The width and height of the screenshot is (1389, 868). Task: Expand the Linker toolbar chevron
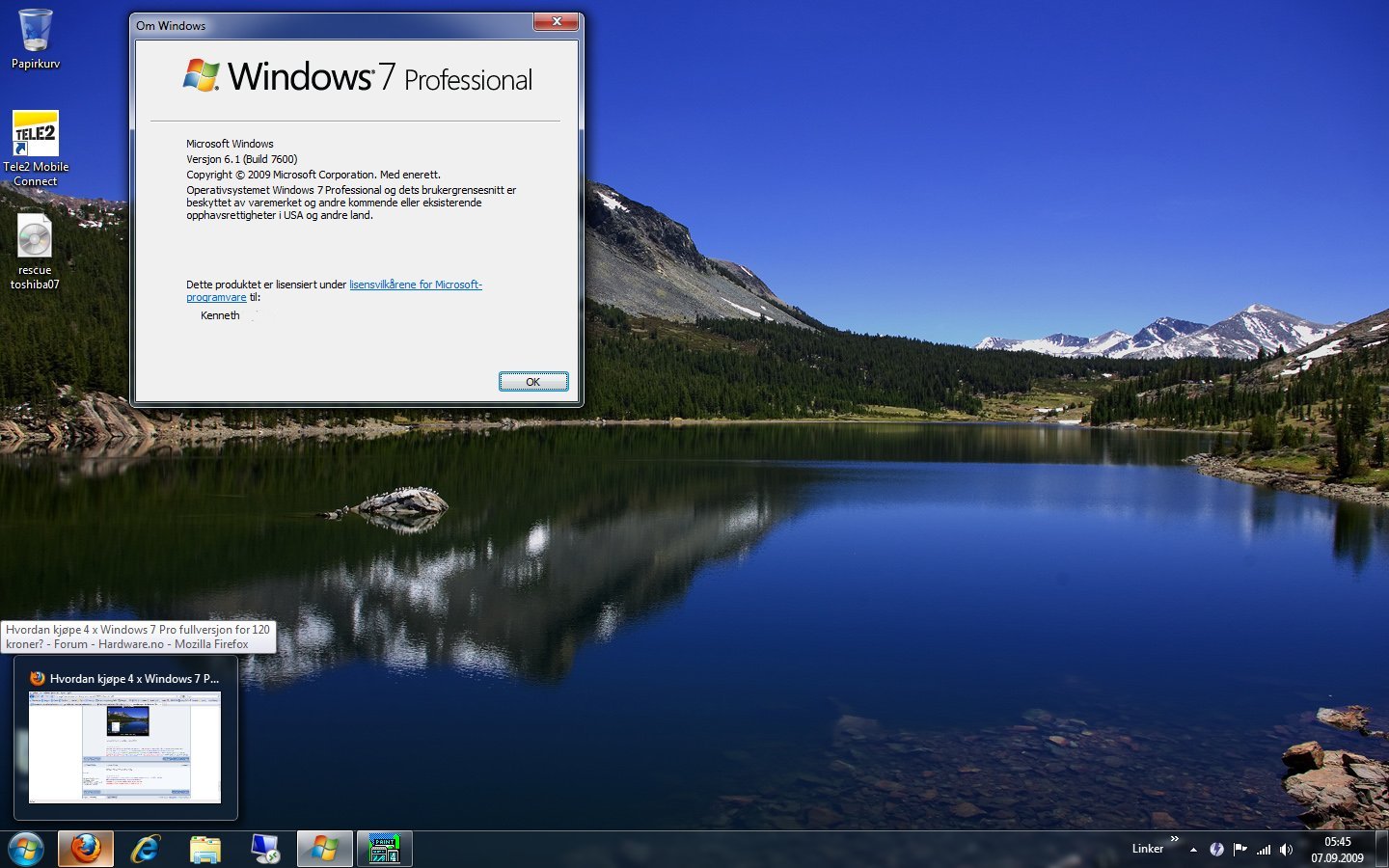point(1174,840)
